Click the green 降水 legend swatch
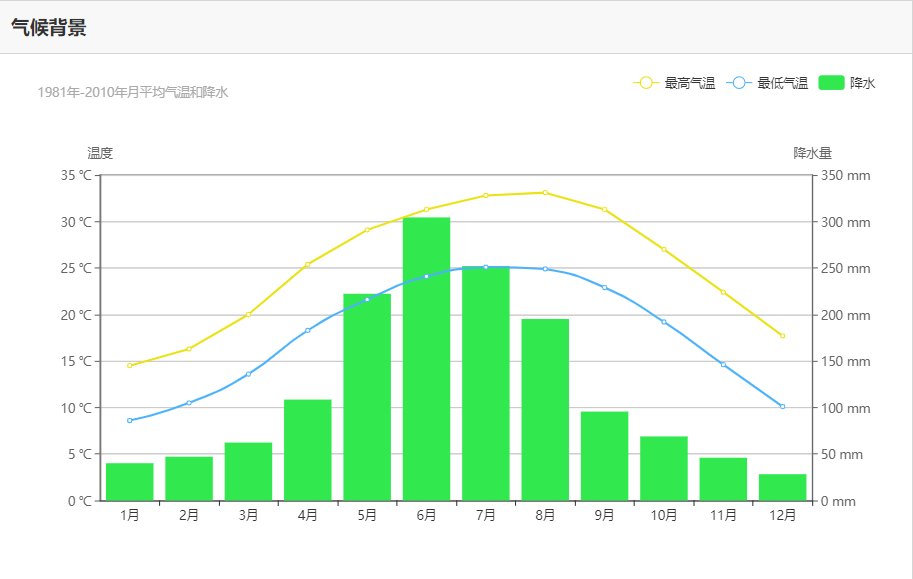Screen dimensions: 913x579 (x=831, y=83)
